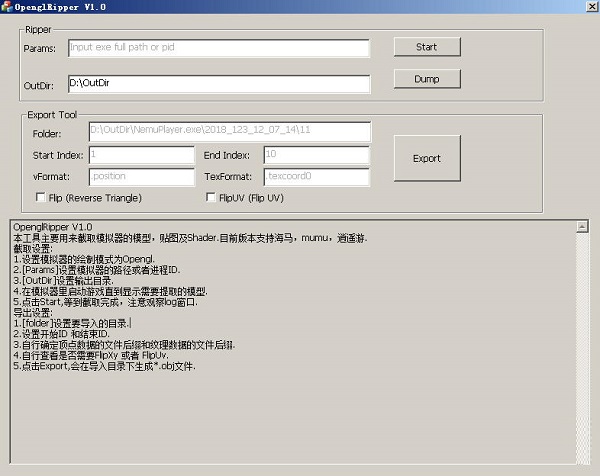Click the log line starting with '3.[OutDir]'
Image resolution: width=600 pixels, height=476 pixels.
[x=64, y=280]
